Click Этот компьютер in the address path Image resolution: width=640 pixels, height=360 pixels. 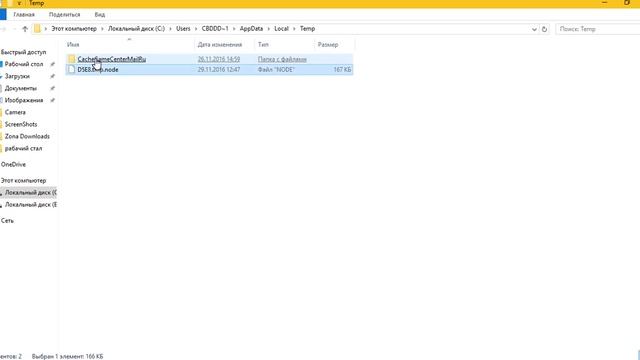coord(74,29)
